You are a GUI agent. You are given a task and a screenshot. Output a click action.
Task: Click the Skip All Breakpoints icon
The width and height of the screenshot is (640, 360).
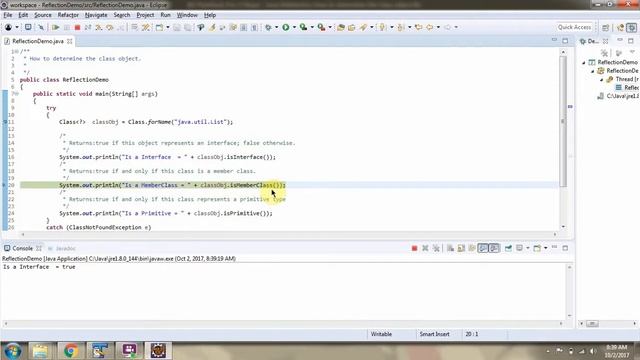[41, 27]
